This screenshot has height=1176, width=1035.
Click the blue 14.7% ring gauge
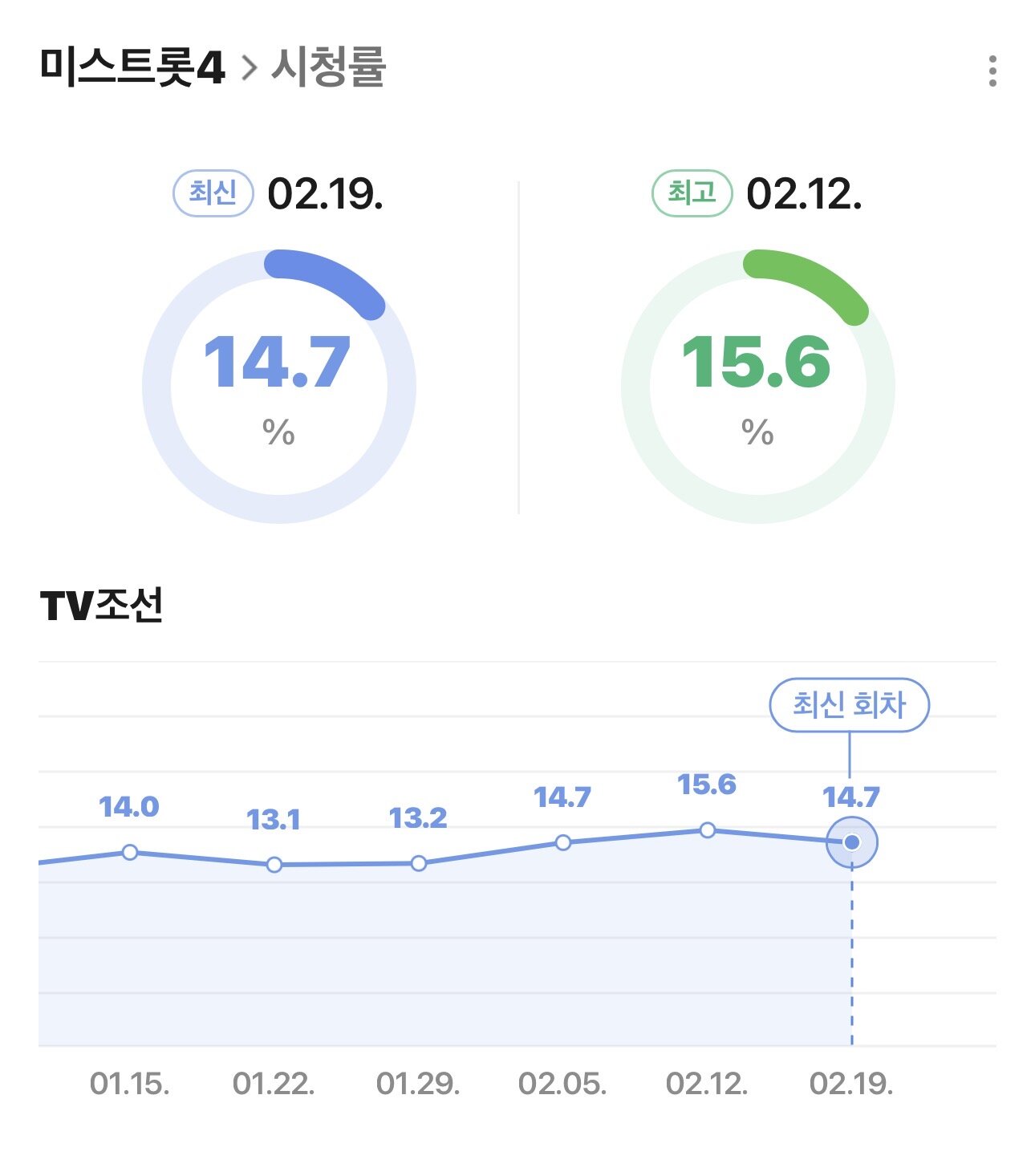(x=278, y=386)
